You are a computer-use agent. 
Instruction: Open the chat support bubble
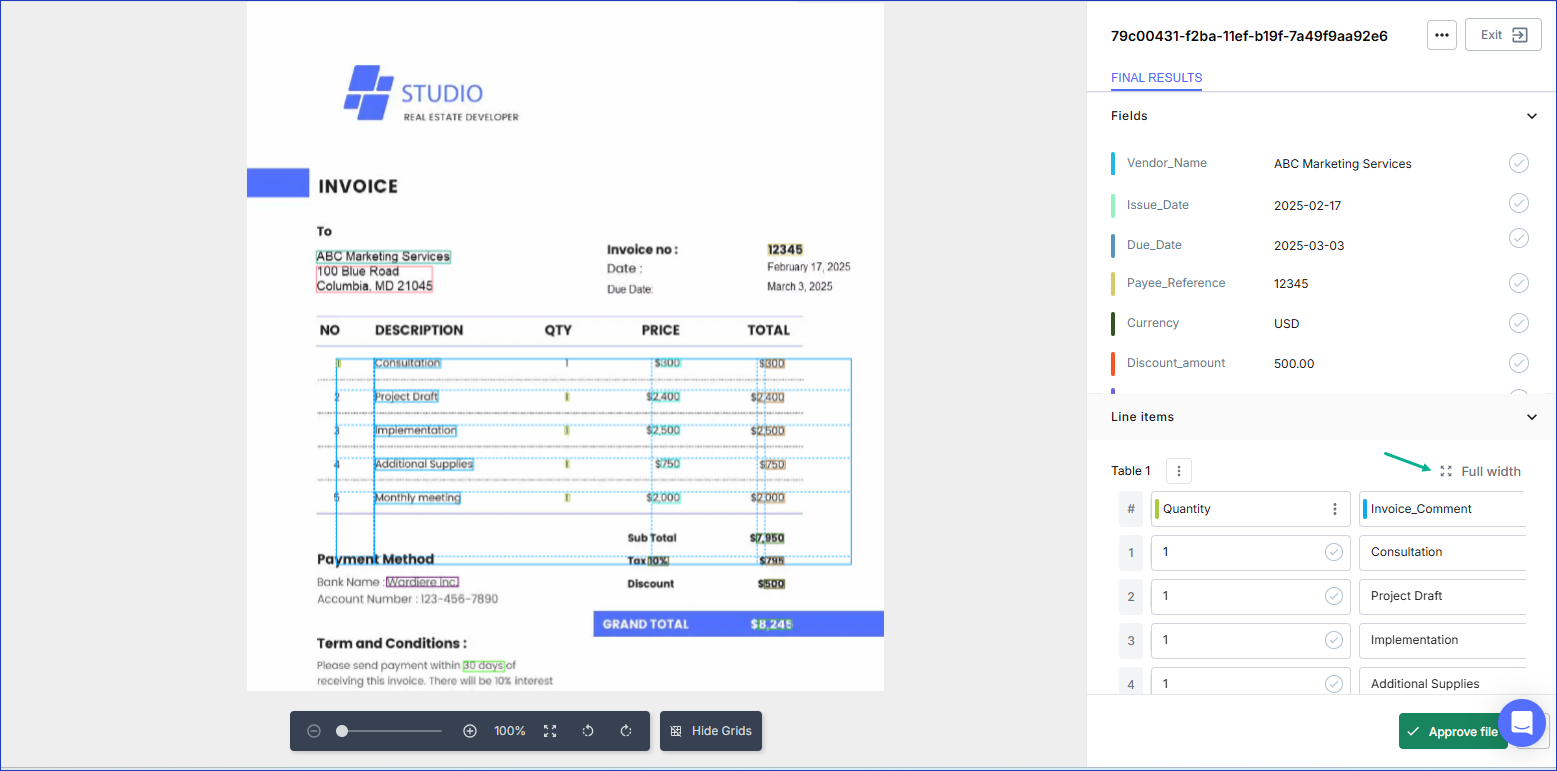coord(1521,723)
